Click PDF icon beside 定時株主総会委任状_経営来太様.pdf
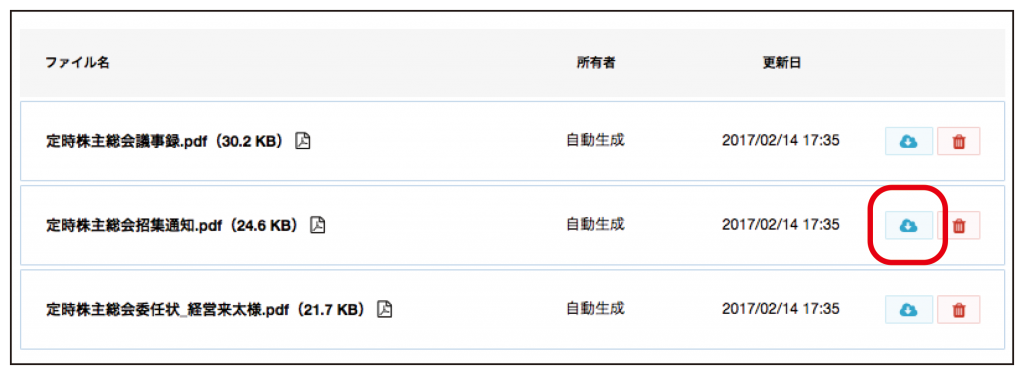This screenshot has width=1024, height=375. (385, 308)
